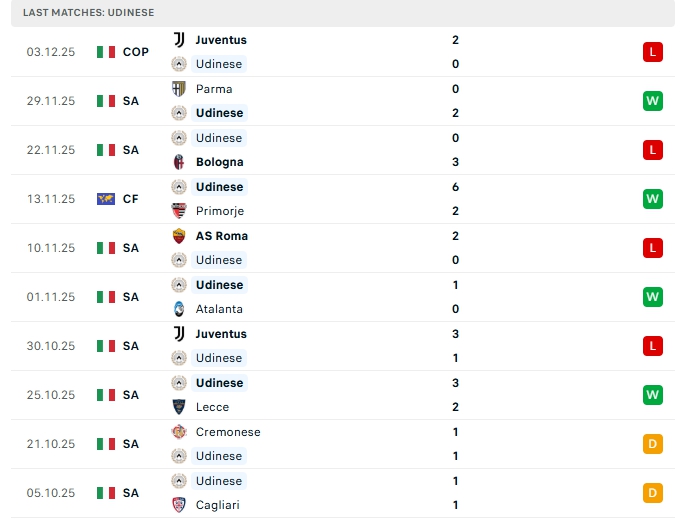Open the Bologna team link
685x519 pixels.
pos(220,162)
